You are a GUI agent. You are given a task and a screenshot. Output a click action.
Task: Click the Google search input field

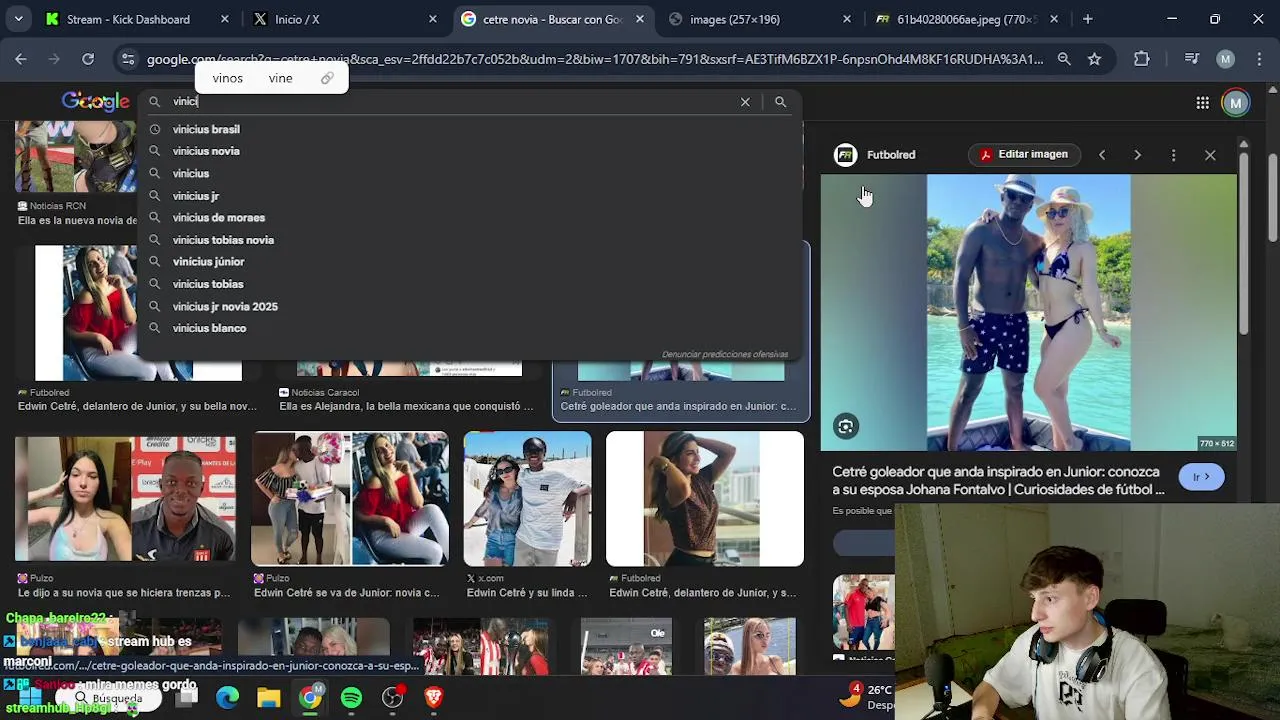coord(450,102)
